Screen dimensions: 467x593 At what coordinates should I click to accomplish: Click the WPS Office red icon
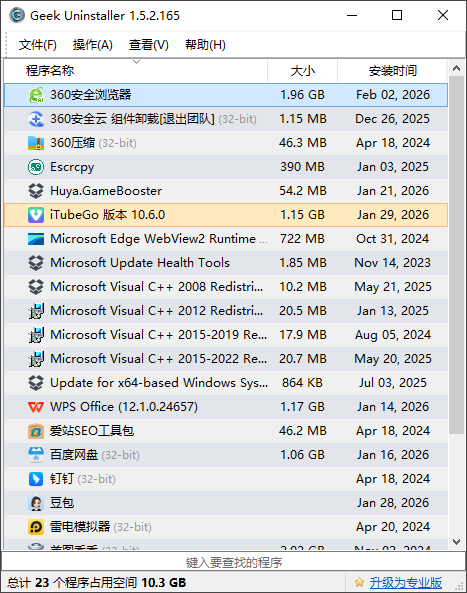tap(36, 407)
